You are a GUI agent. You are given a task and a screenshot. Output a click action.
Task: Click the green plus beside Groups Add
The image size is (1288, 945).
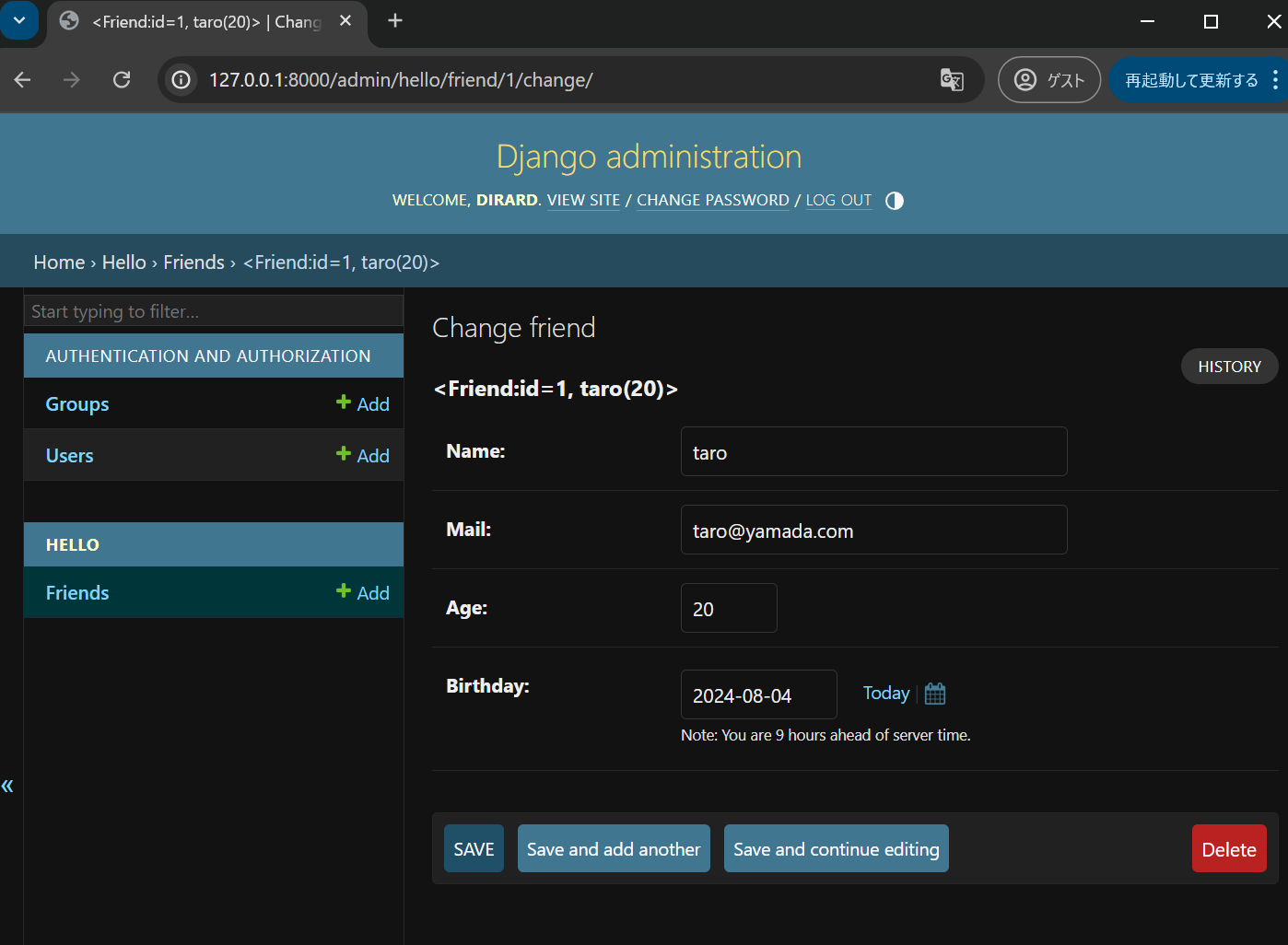[x=344, y=402]
